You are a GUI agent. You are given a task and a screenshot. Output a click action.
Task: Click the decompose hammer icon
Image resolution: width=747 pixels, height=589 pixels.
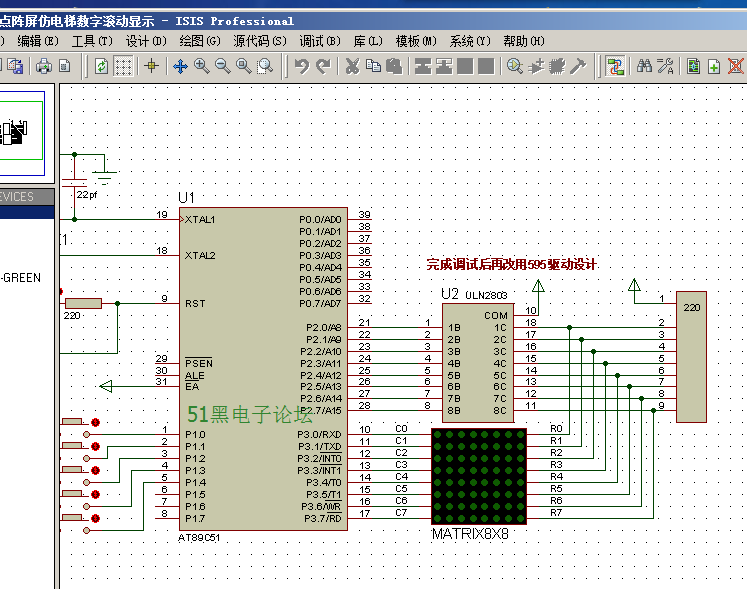(x=577, y=66)
